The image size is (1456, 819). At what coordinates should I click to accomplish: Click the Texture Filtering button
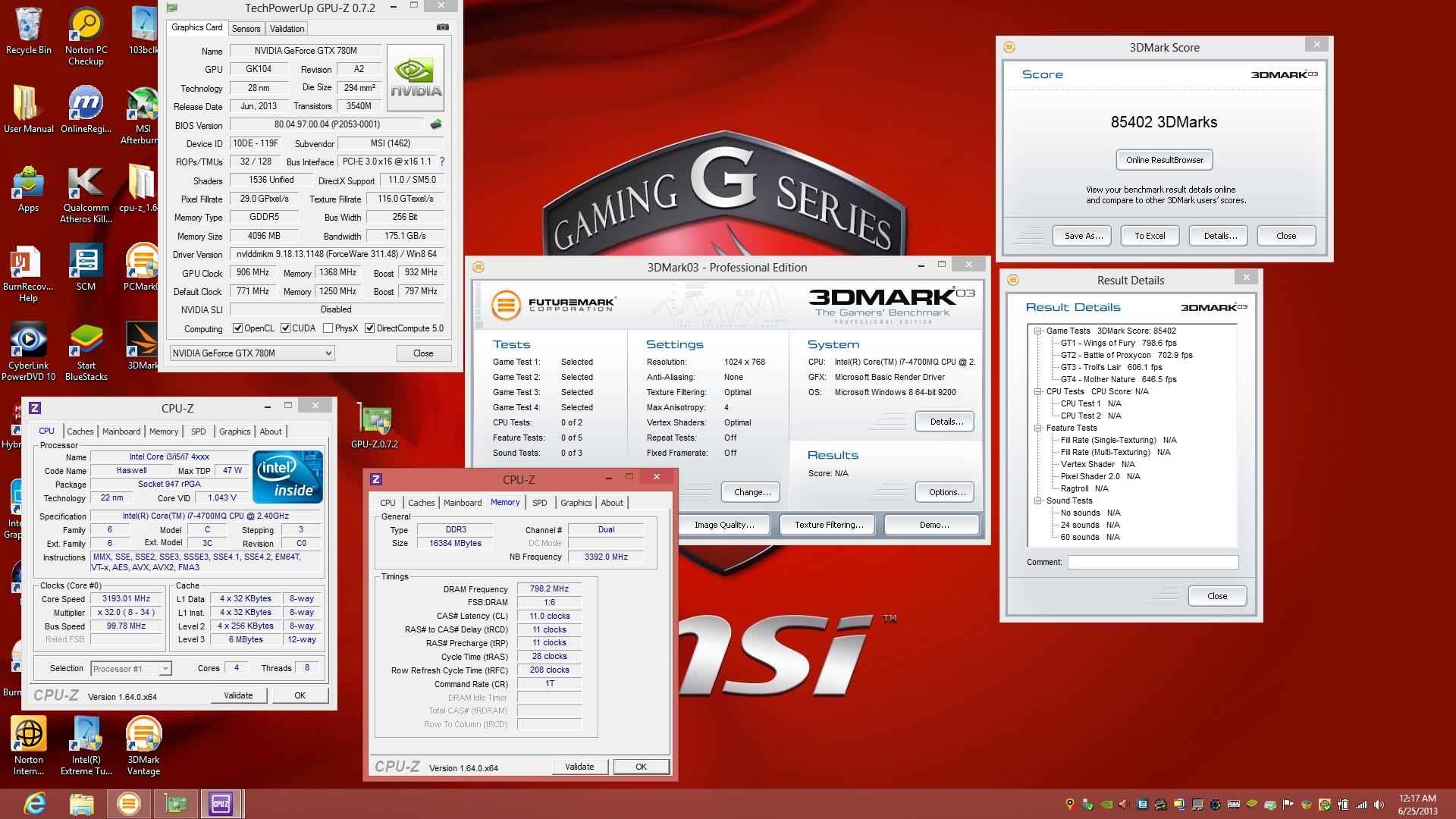(x=829, y=525)
